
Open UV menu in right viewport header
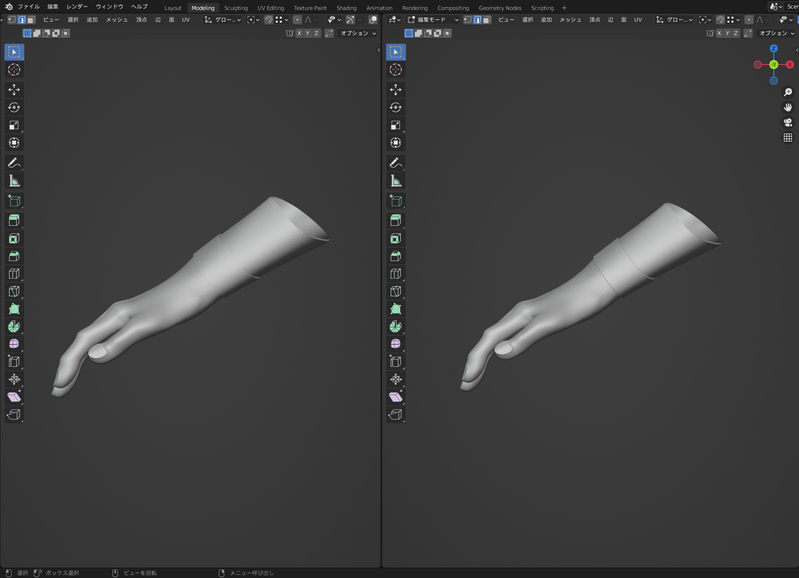(x=638, y=20)
